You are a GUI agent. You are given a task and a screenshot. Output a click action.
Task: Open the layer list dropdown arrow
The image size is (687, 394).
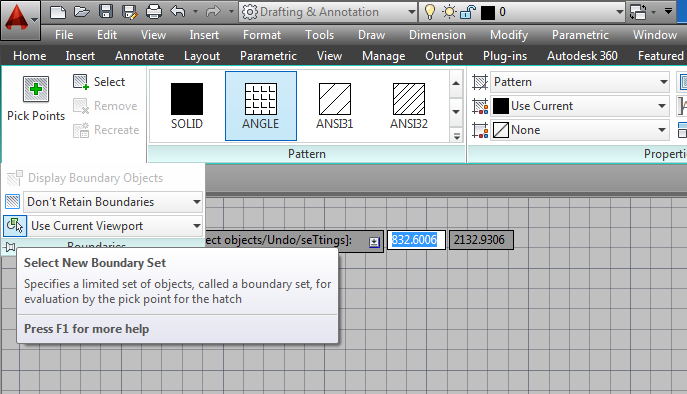[620, 12]
